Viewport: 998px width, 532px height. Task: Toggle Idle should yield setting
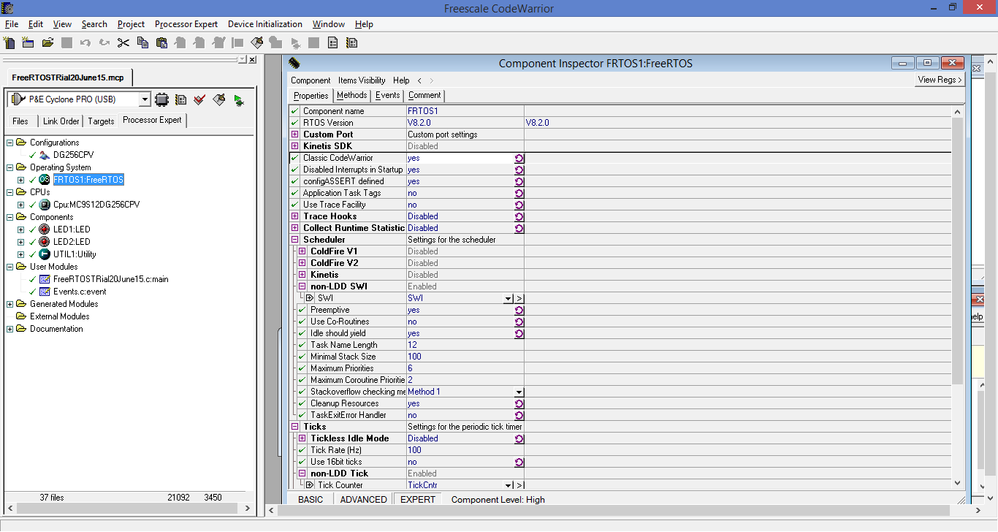tap(519, 333)
